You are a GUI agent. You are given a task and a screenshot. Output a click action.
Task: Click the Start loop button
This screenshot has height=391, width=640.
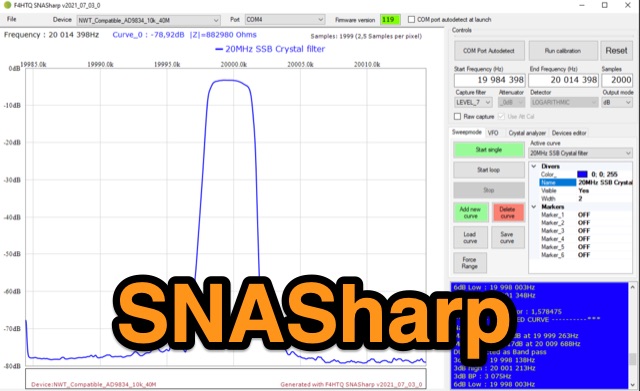tap(489, 170)
